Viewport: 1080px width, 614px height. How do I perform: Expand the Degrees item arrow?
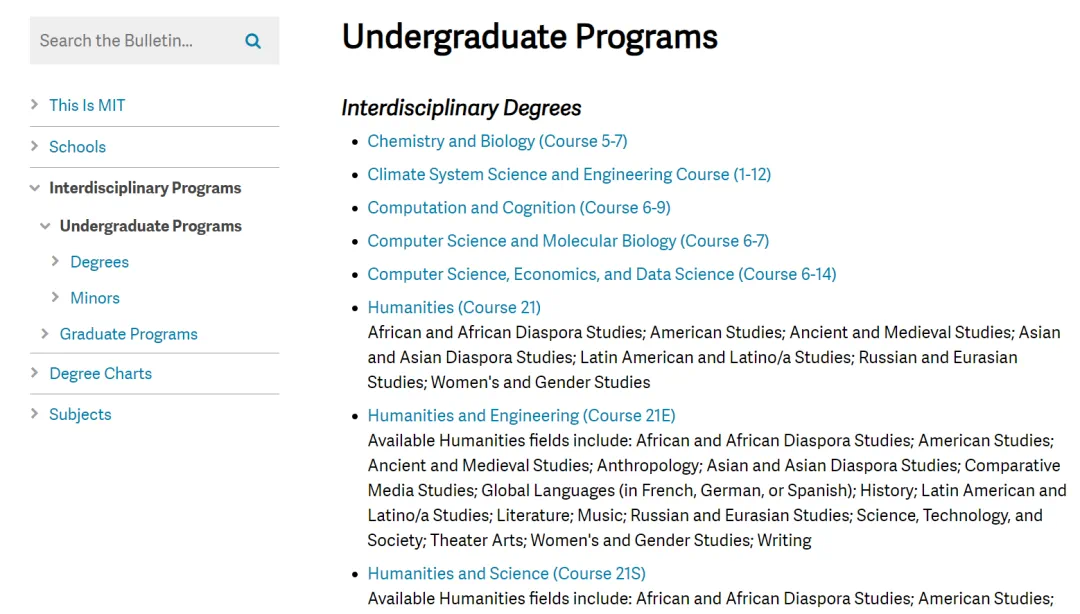(55, 261)
